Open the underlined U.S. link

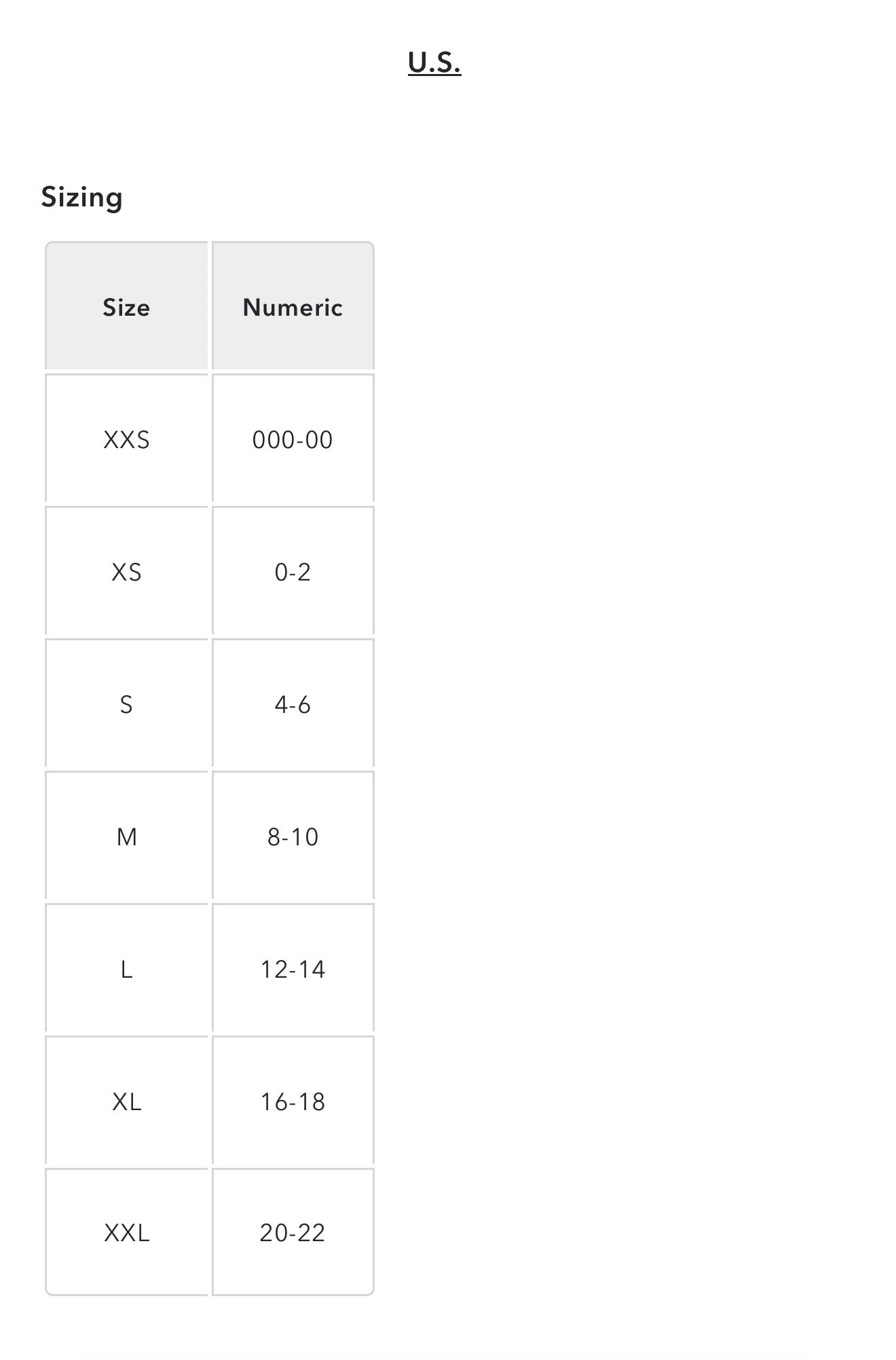(x=434, y=62)
